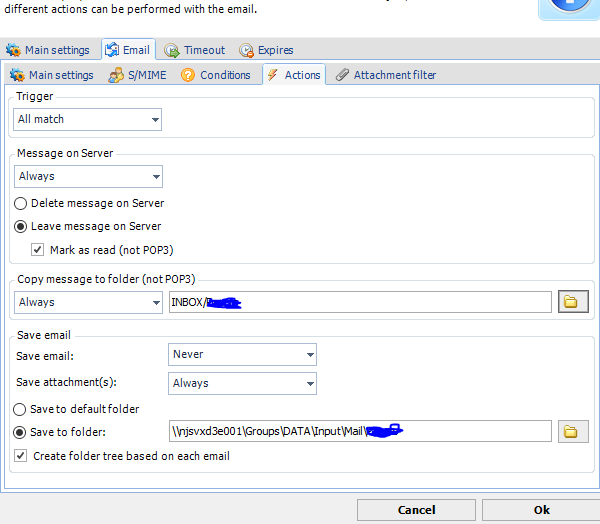Go to the Conditions sub-tab
The height and width of the screenshot is (524, 600).
click(216, 75)
